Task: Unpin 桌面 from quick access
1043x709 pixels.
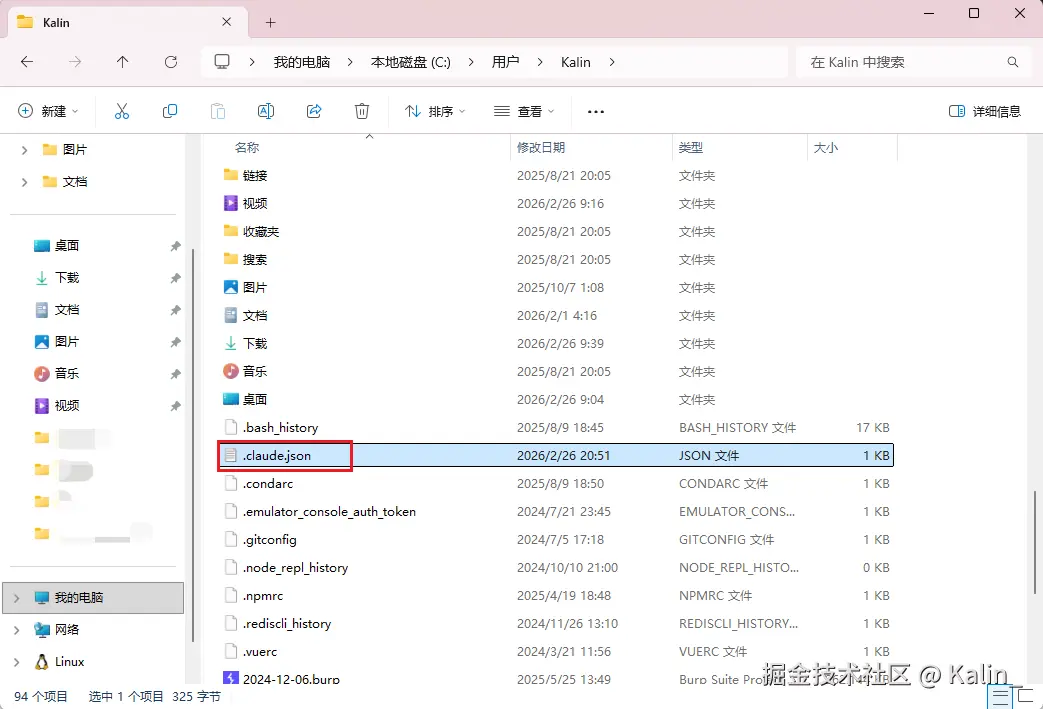Action: pos(175,246)
